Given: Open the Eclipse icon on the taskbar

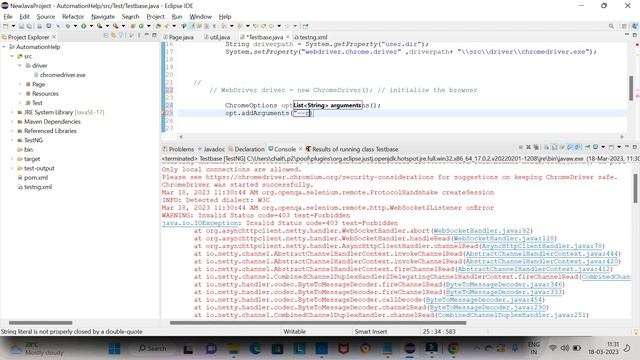Looking at the screenshot, I should click(x=409, y=349).
